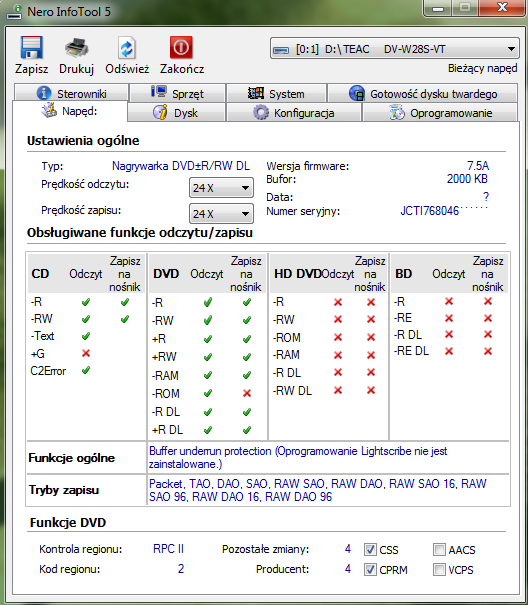The image size is (528, 605).
Task: Click the Drukuj printer icon
Action: [x=76, y=48]
